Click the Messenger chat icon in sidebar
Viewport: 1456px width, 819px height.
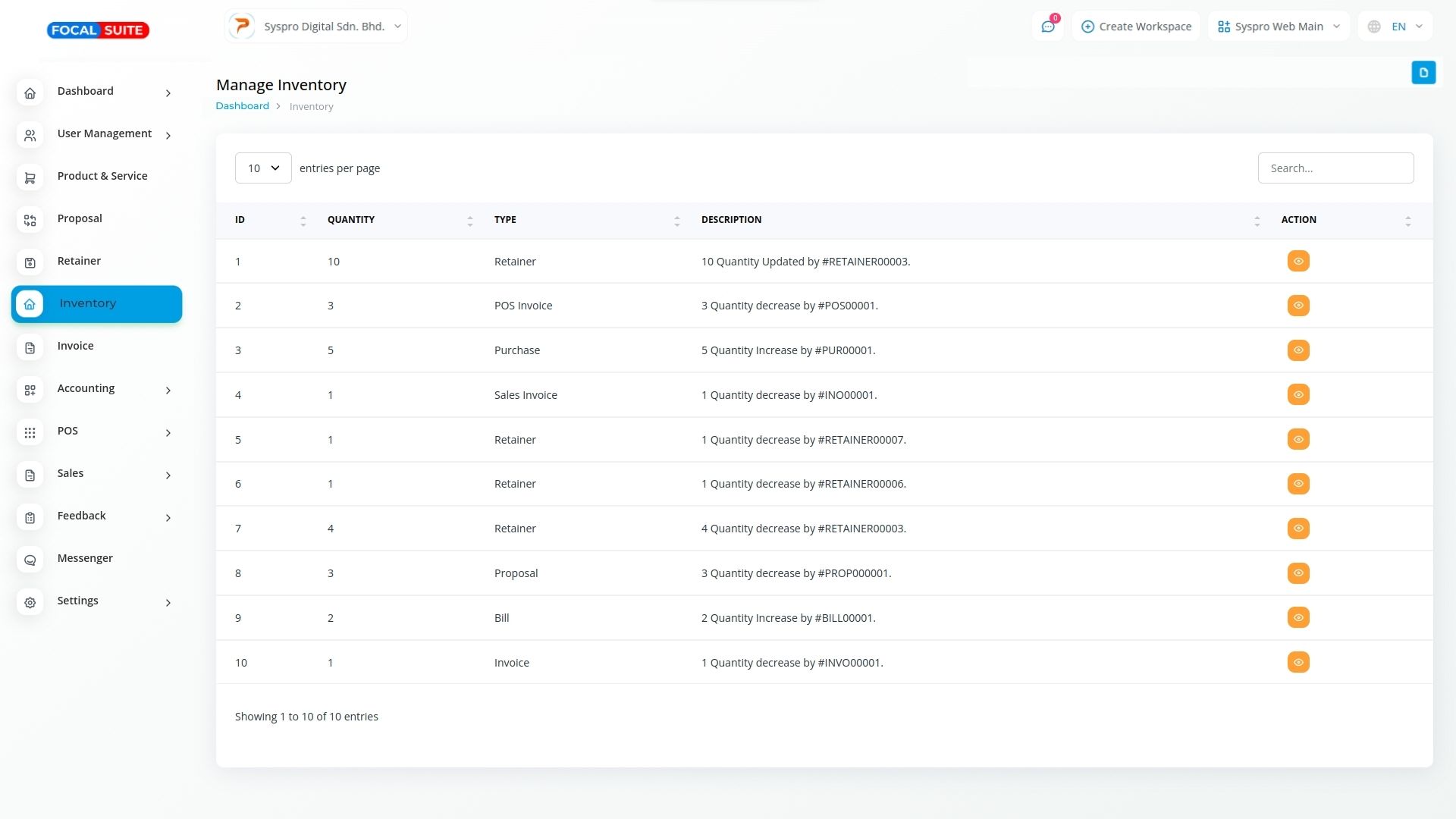click(x=30, y=560)
